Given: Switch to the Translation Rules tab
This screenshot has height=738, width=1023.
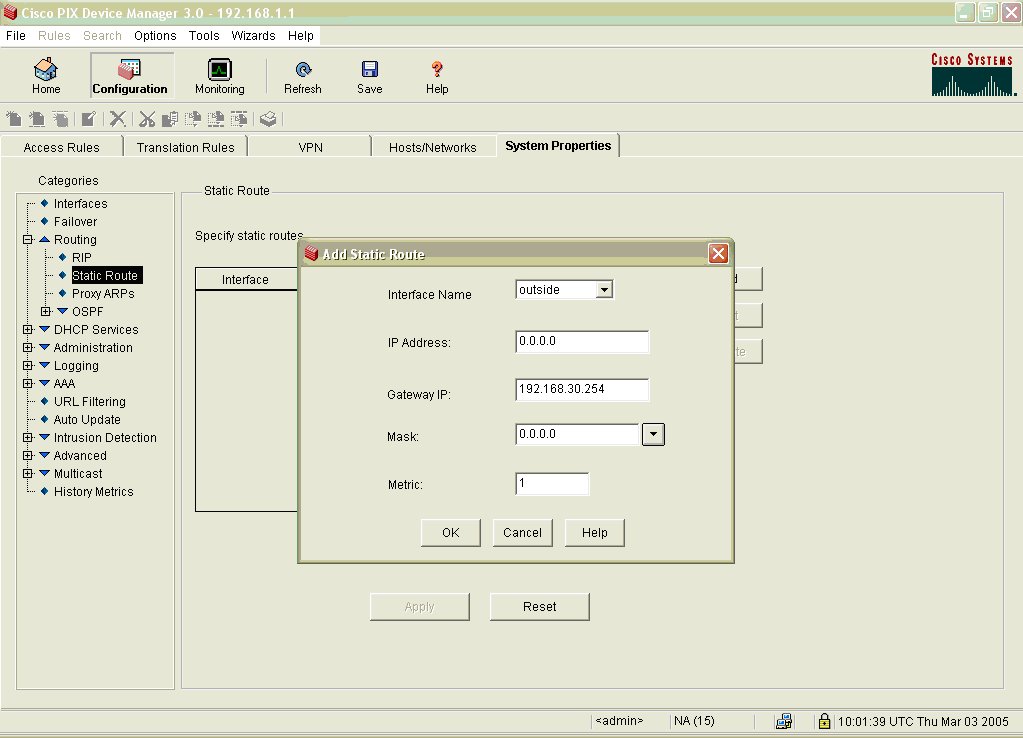Looking at the screenshot, I should point(185,147).
